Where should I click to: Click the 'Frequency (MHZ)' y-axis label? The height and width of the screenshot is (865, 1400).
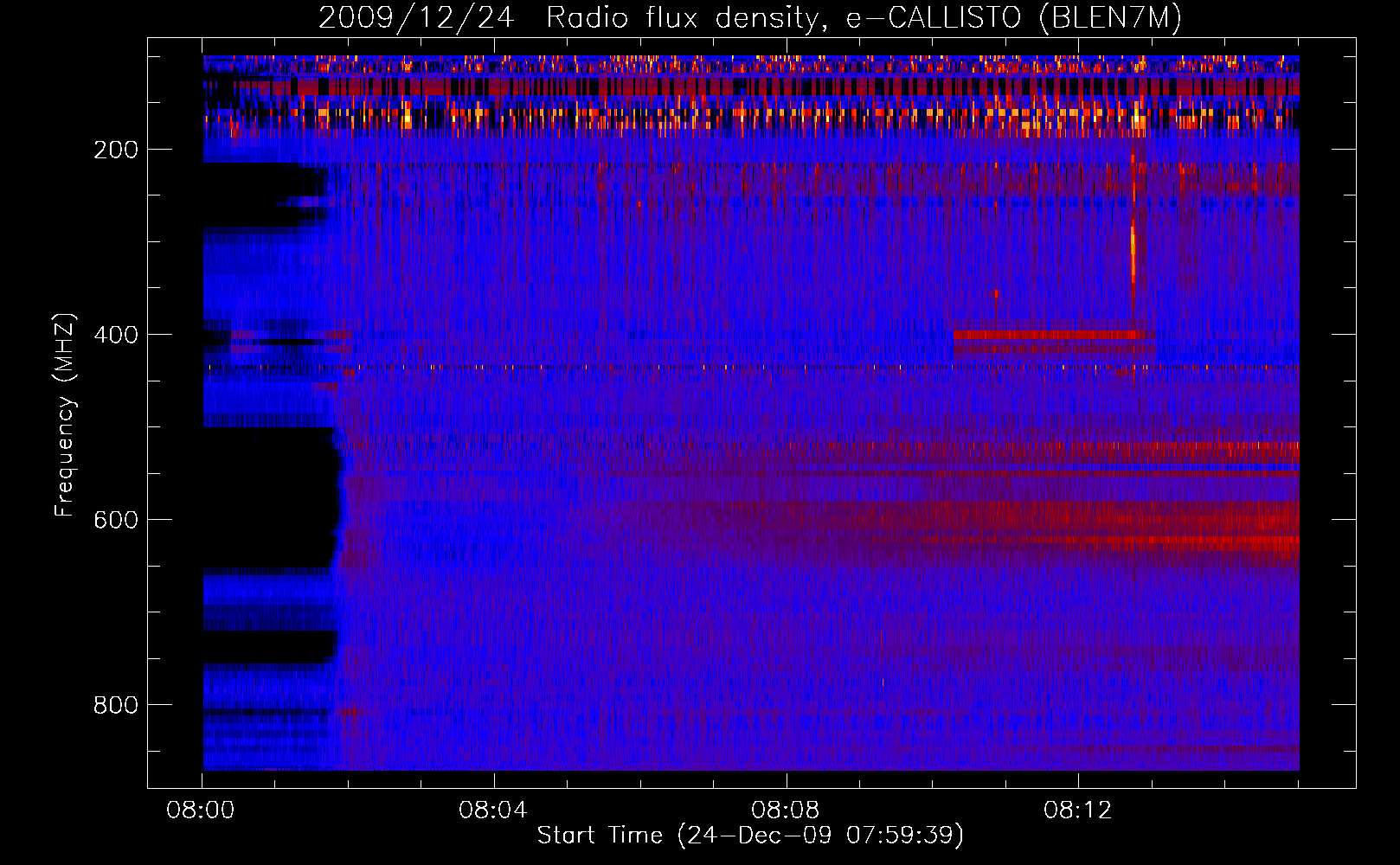pos(65,415)
